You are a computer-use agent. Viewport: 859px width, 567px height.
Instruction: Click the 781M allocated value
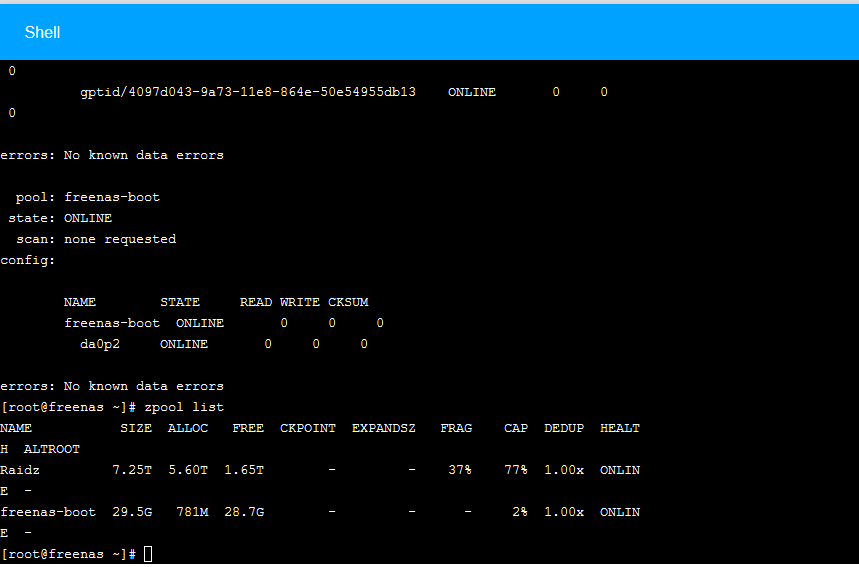192,513
